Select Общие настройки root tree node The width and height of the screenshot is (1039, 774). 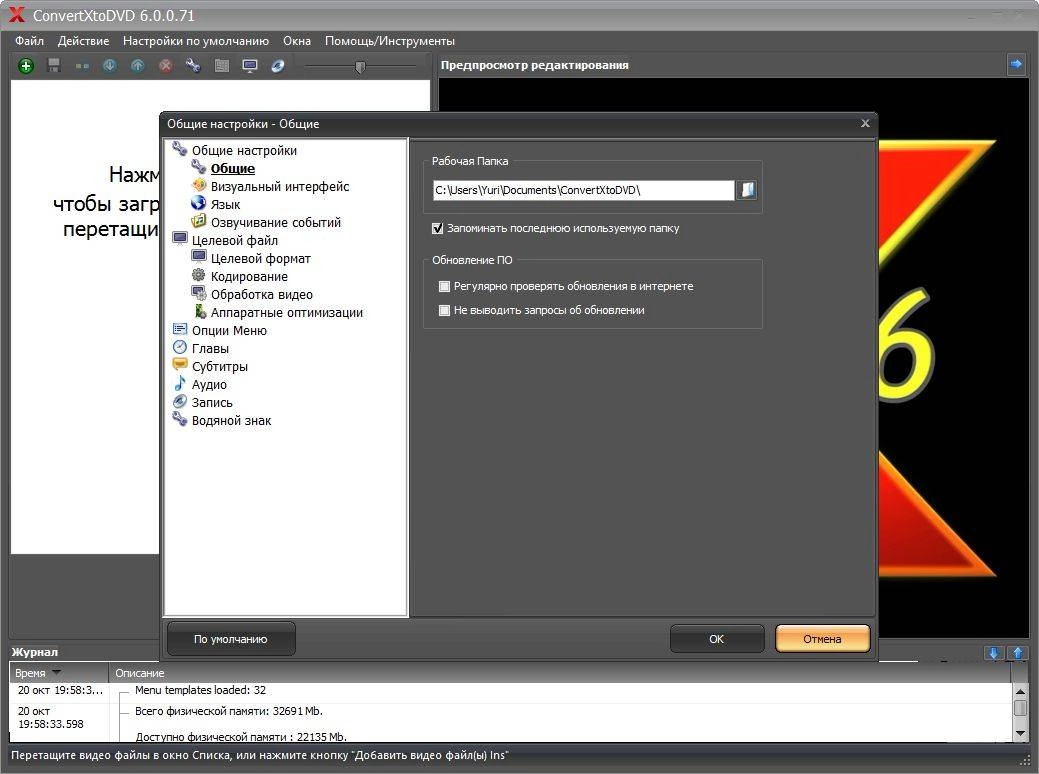pyautogui.click(x=245, y=150)
